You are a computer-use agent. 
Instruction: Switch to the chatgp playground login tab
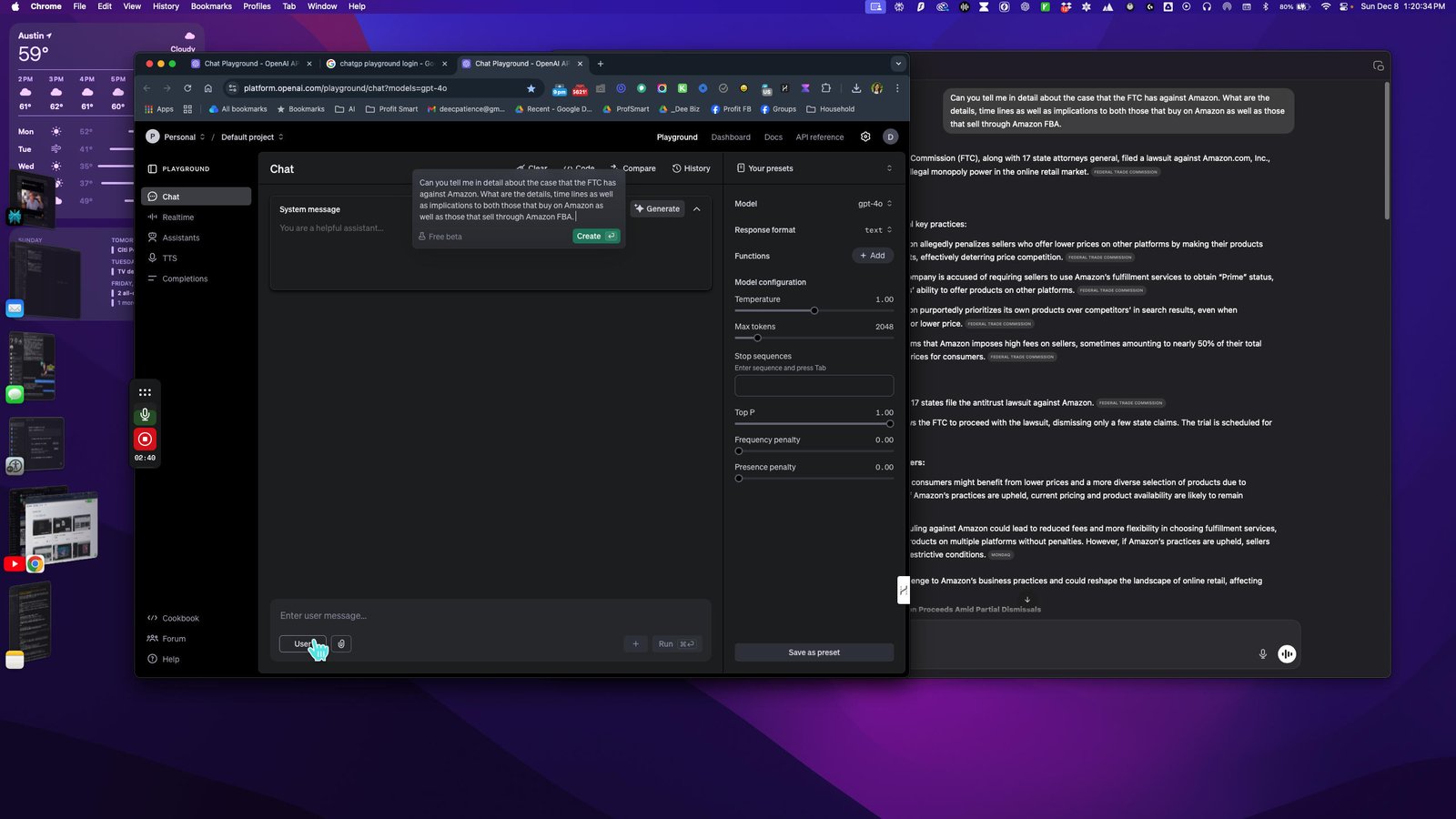[x=387, y=64]
